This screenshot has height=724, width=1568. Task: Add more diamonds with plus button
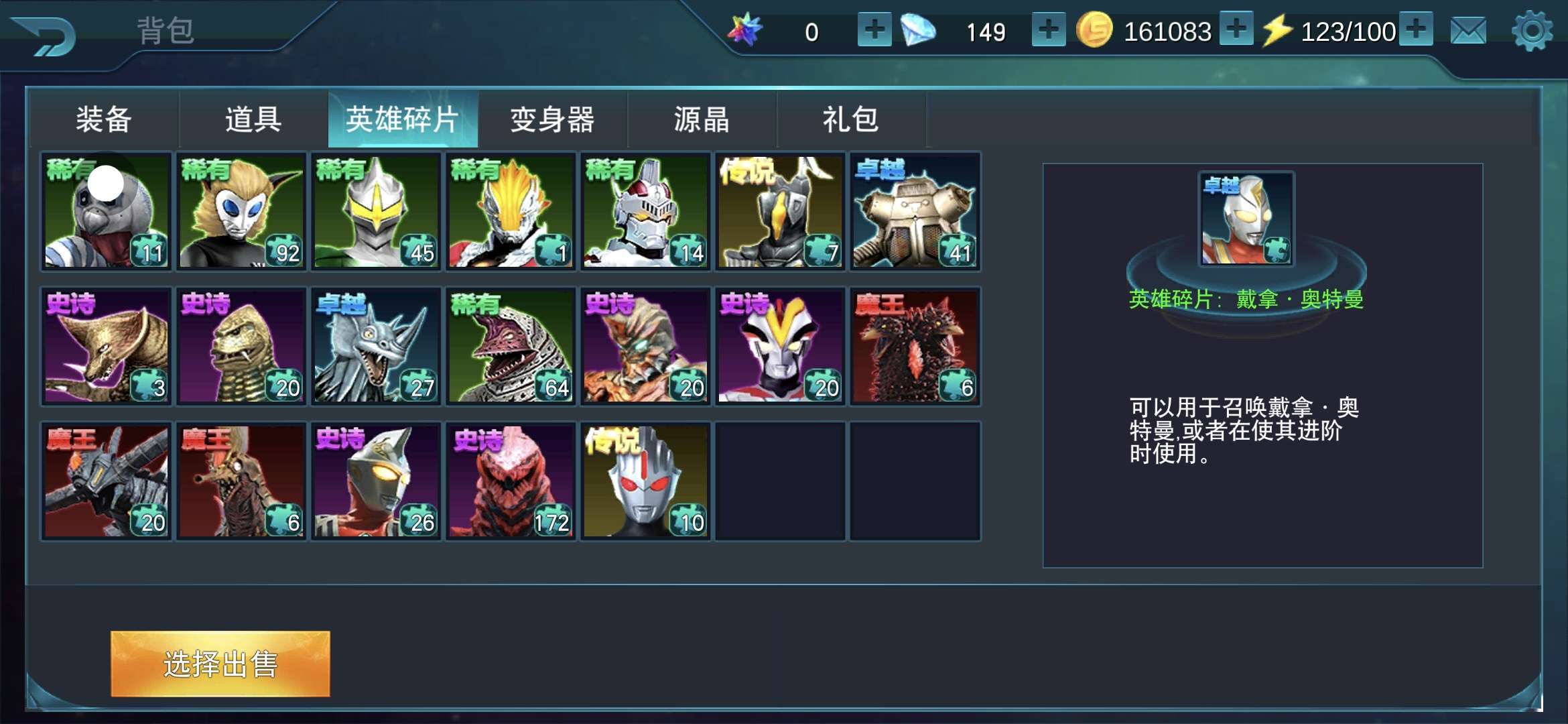(x=1049, y=29)
